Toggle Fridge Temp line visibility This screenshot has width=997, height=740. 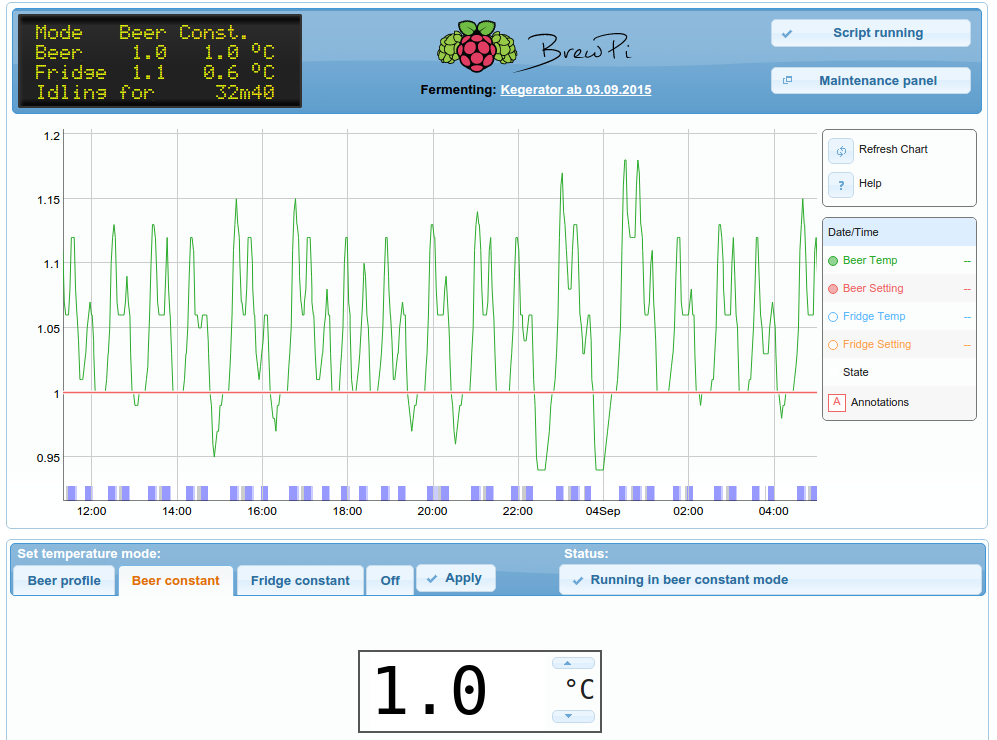click(899, 317)
